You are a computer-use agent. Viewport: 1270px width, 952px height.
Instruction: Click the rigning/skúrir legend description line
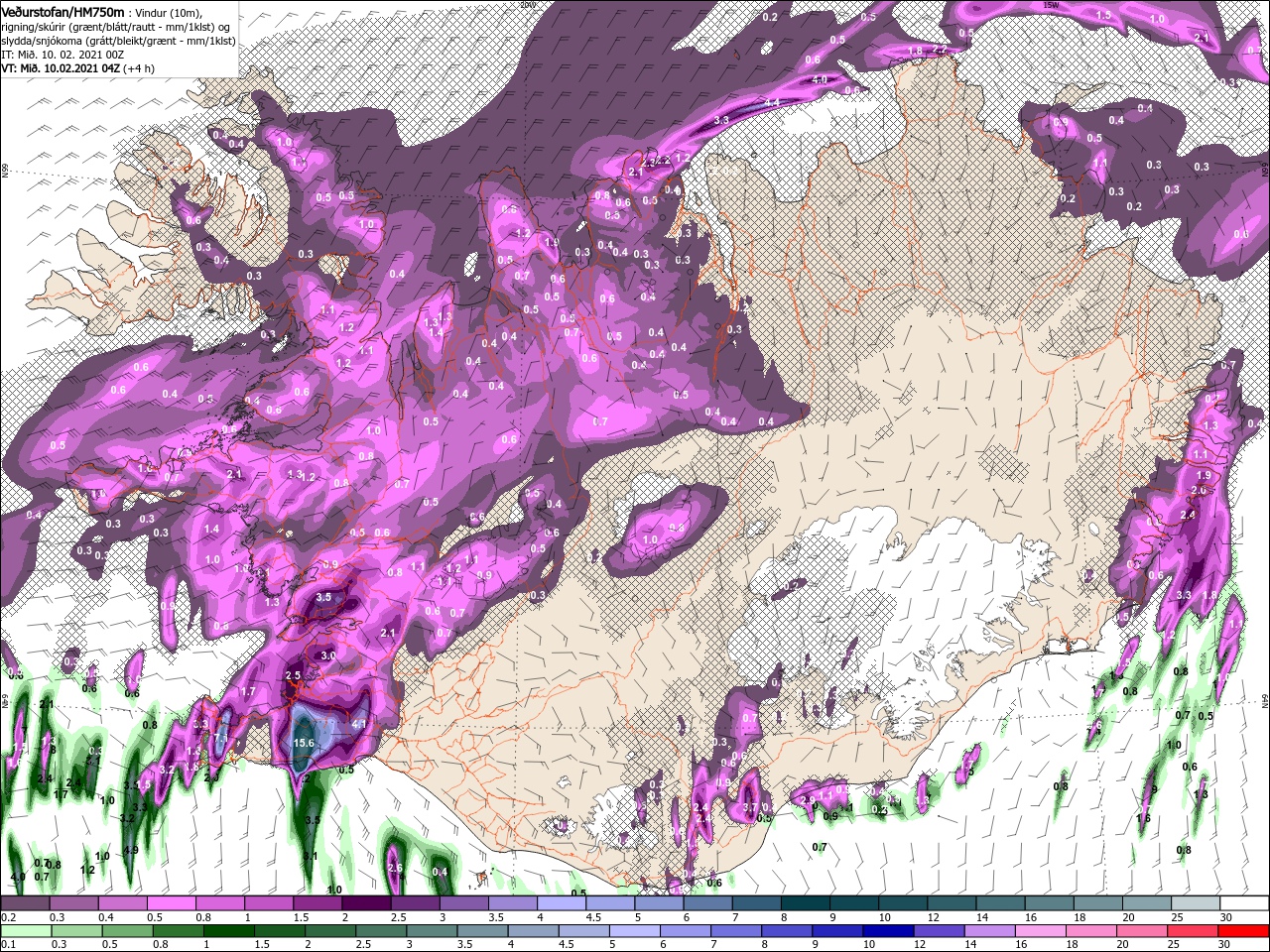pyautogui.click(x=114, y=26)
